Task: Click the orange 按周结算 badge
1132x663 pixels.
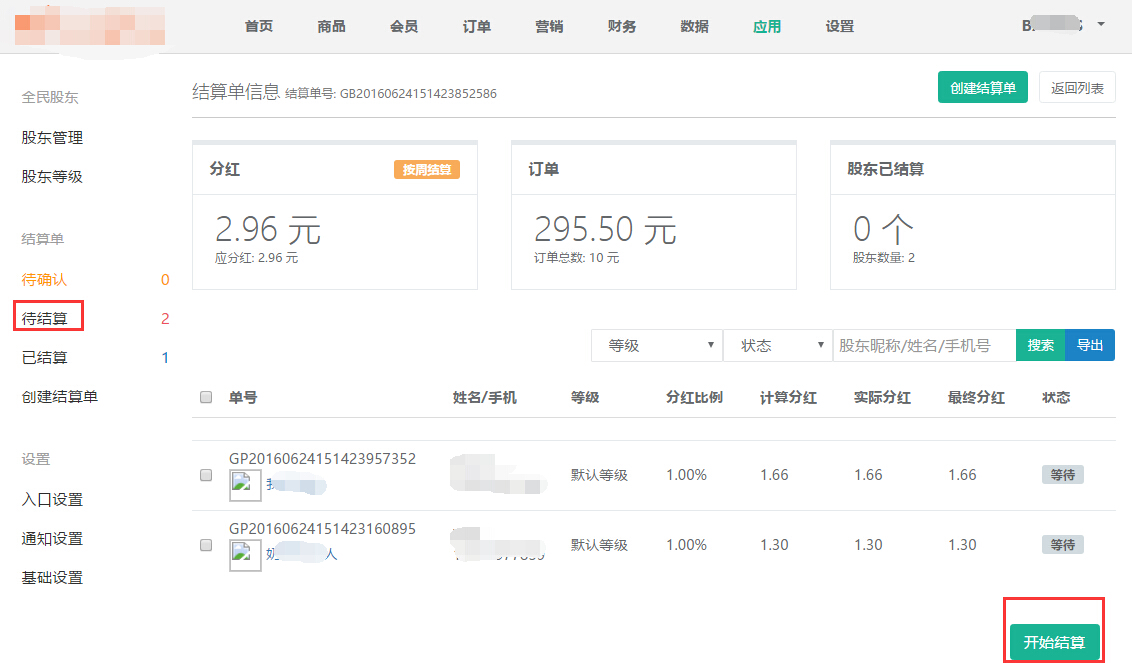Action: (426, 170)
